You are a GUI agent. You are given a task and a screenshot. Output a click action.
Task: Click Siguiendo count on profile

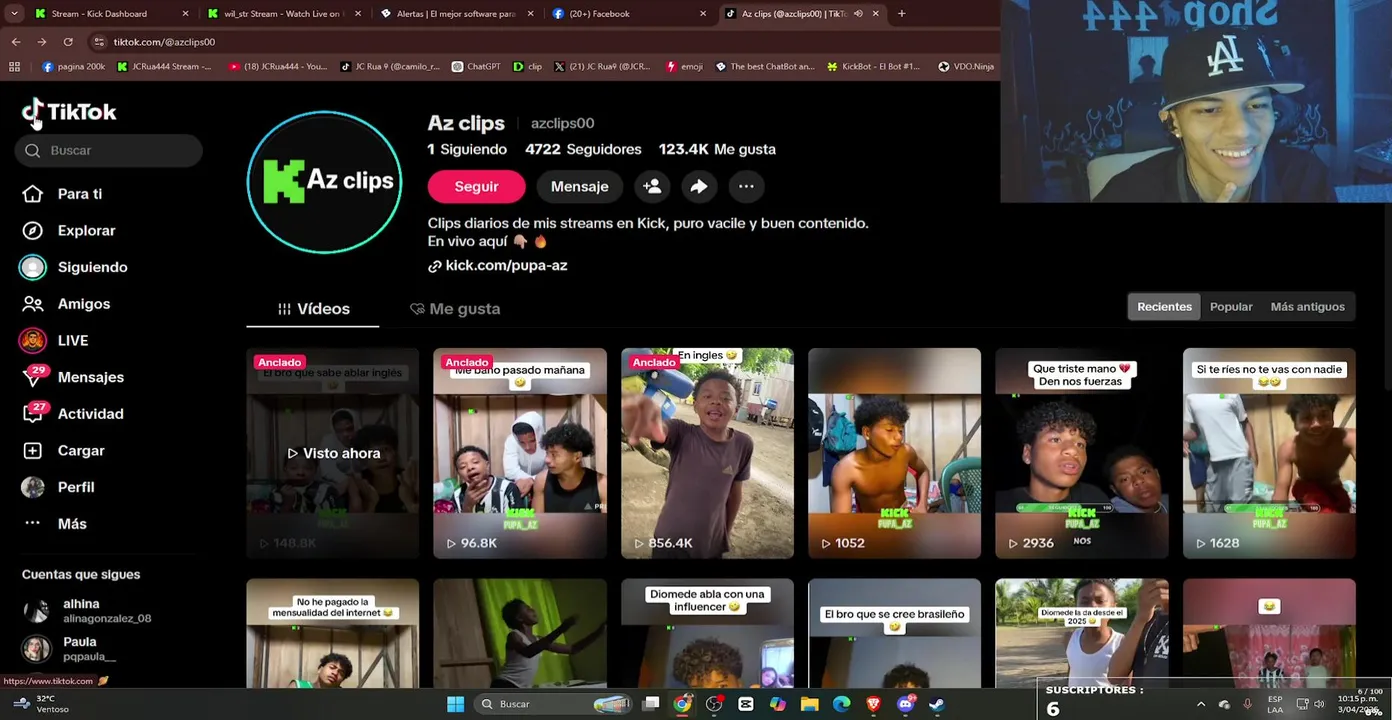tap(467, 149)
